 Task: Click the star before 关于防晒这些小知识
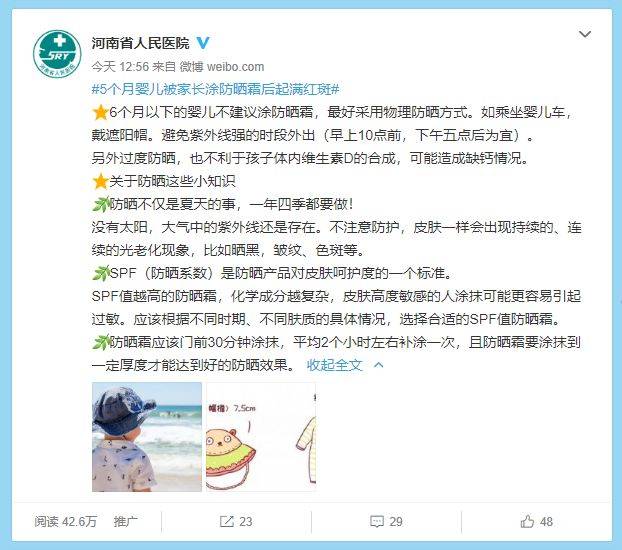click(100, 181)
